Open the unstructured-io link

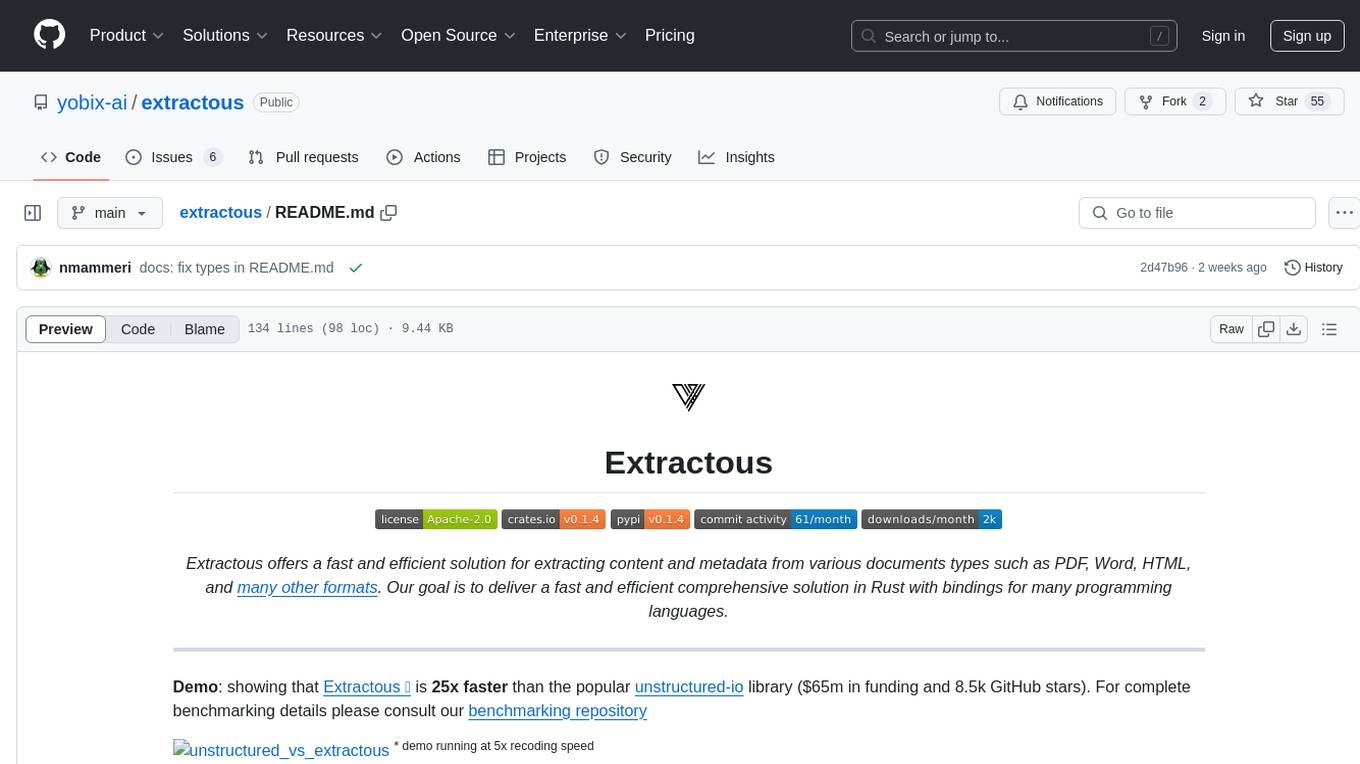click(689, 687)
